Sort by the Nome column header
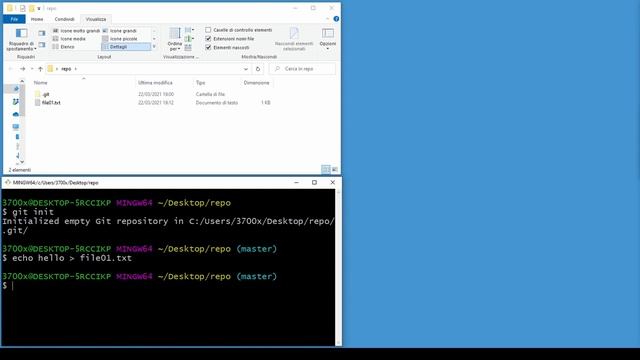640x360 pixels. pyautogui.click(x=41, y=83)
